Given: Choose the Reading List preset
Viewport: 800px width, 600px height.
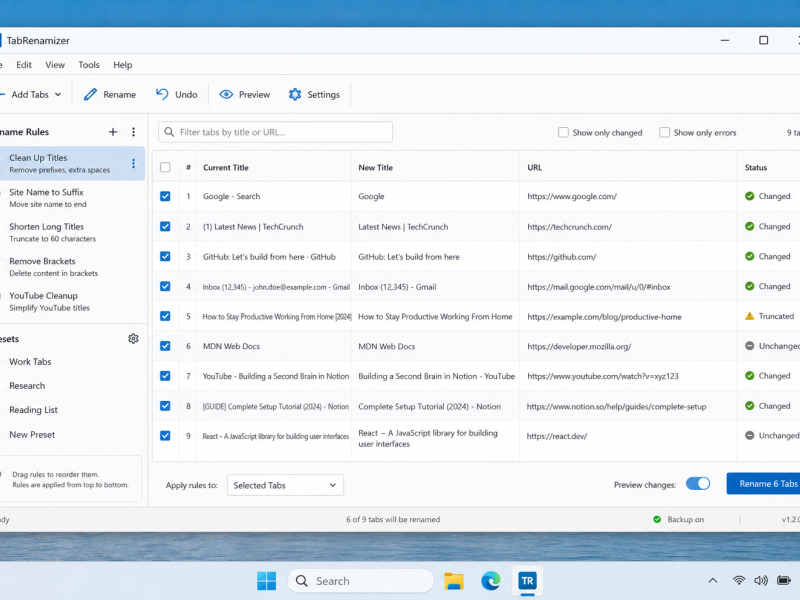Looking at the screenshot, I should (x=34, y=410).
